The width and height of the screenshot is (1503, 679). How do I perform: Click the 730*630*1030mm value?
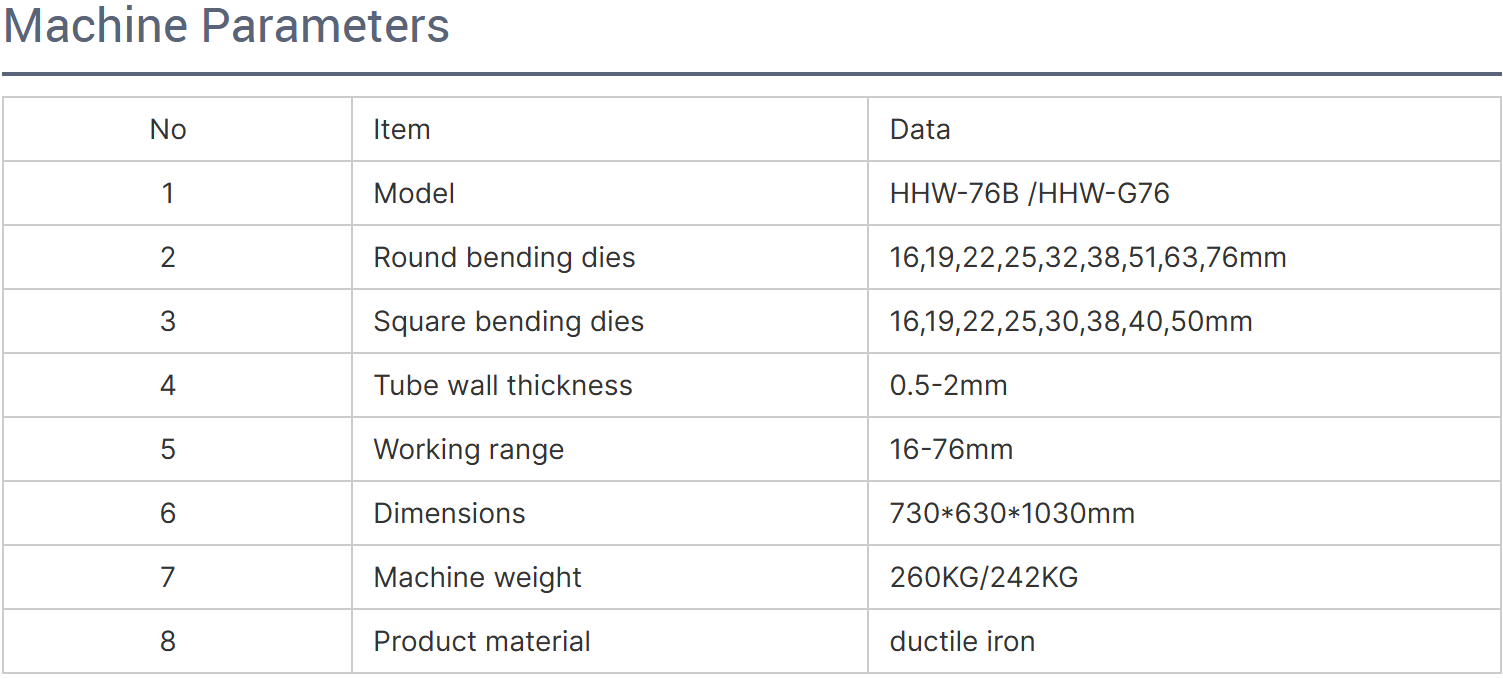coord(1013,513)
